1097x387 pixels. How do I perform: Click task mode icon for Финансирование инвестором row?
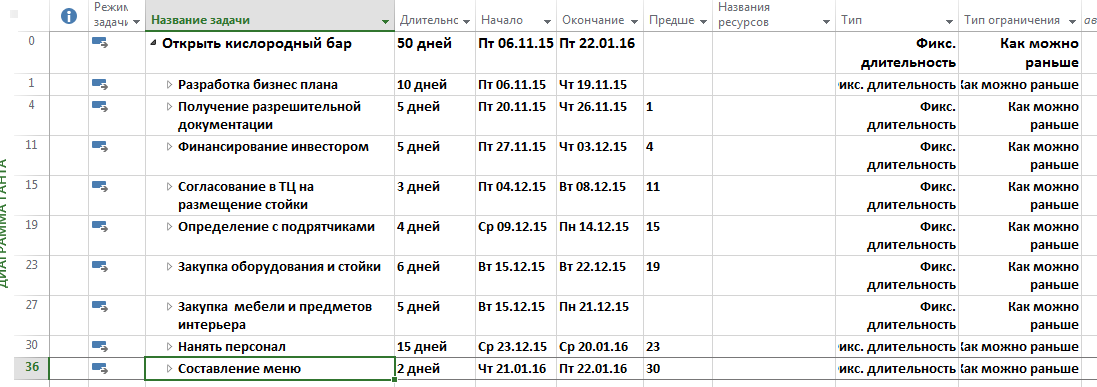click(x=100, y=146)
